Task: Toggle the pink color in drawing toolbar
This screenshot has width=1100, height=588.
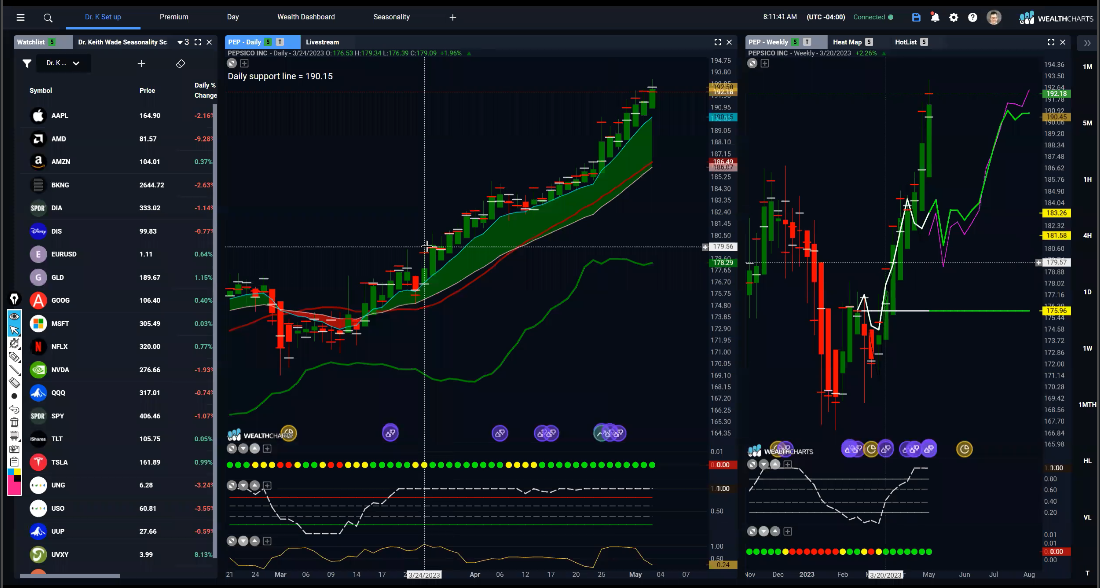Action: coord(14,488)
